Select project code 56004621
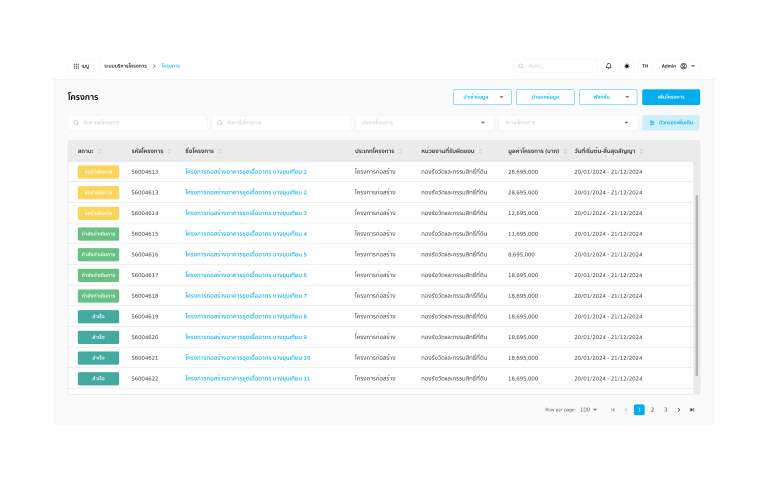Image resolution: width=768 pixels, height=478 pixels. point(145,358)
